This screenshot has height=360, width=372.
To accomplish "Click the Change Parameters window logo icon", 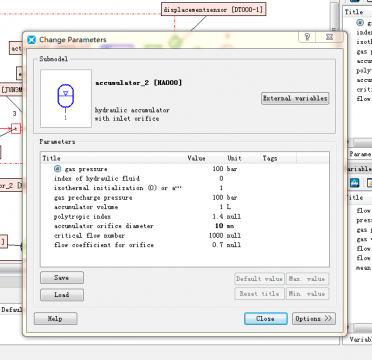I will 31,40.
